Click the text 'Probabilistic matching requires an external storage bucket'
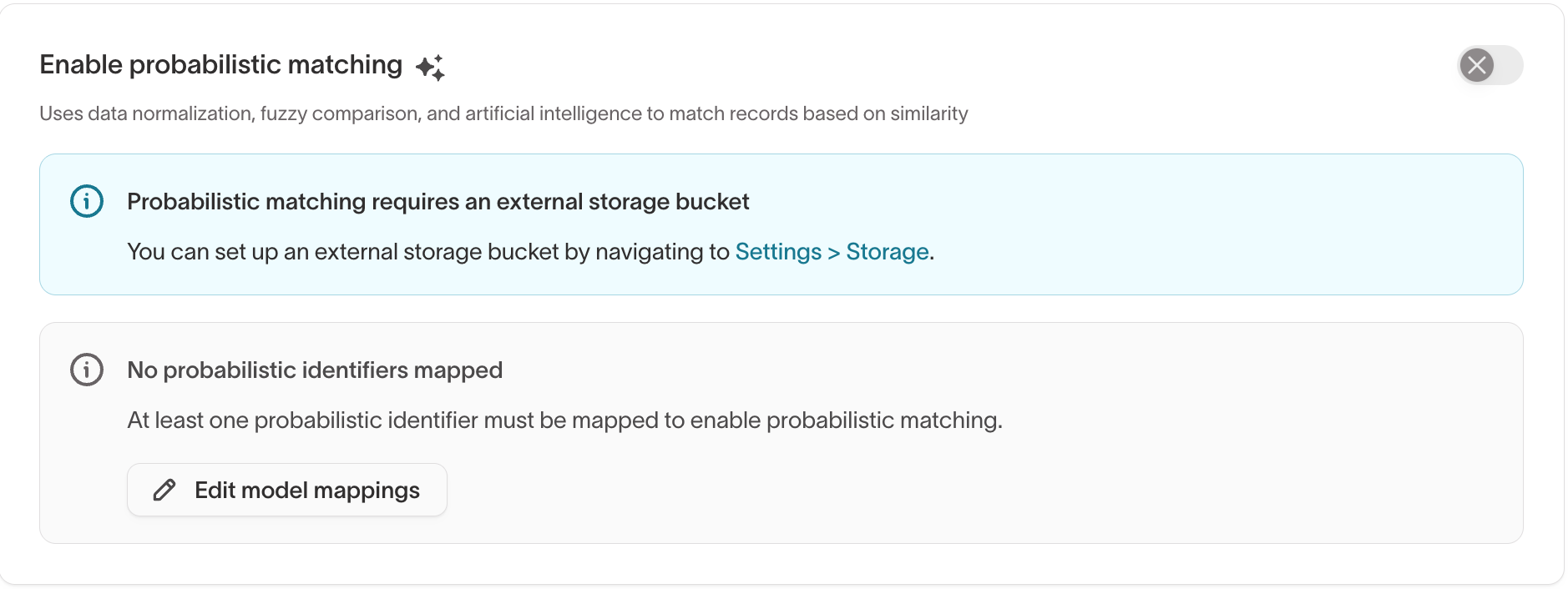Screen dimensions: 1568x589 point(438,201)
